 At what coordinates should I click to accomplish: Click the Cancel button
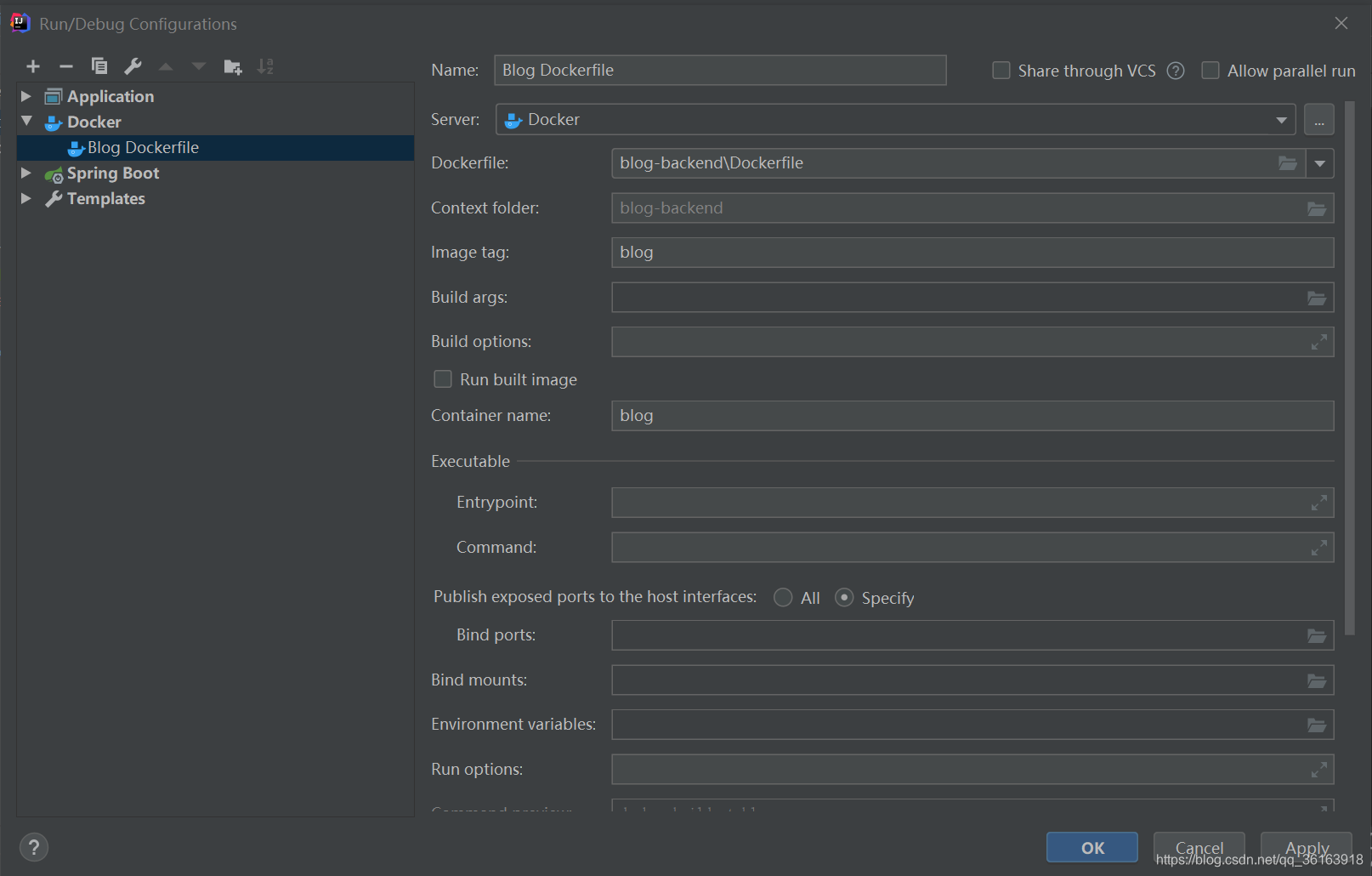(1199, 847)
